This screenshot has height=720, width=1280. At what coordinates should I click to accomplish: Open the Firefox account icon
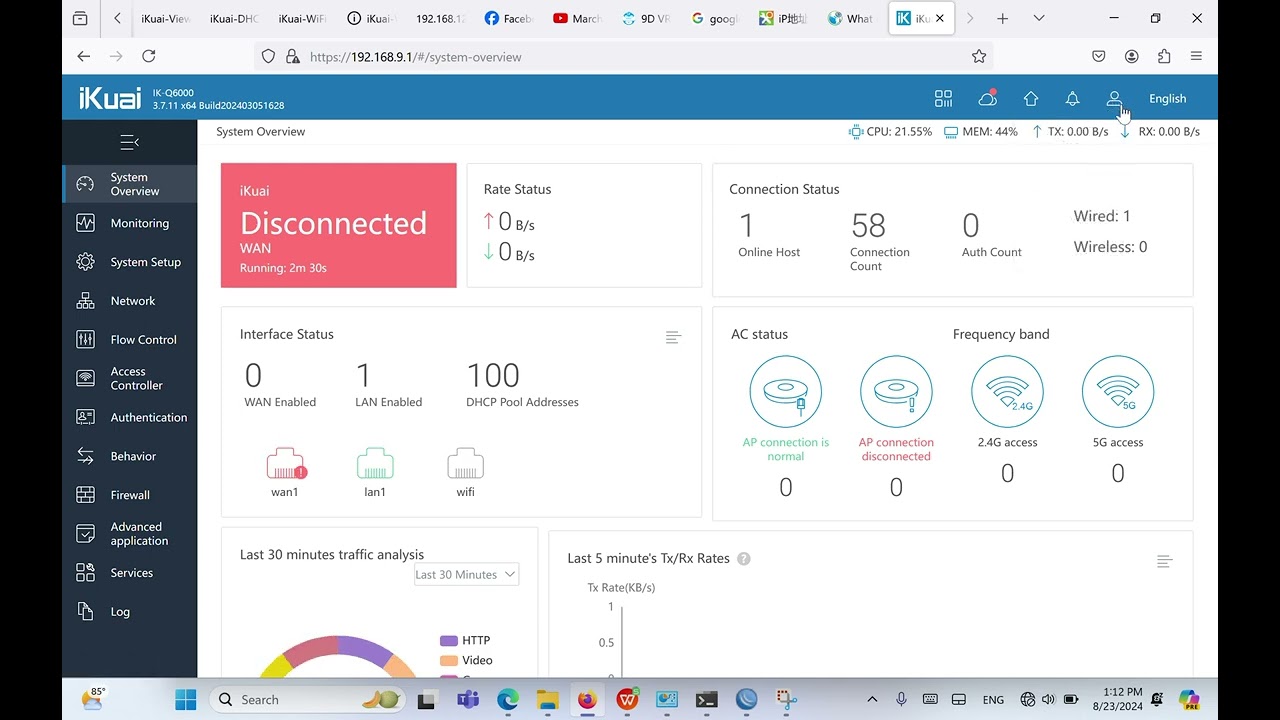click(x=1131, y=57)
